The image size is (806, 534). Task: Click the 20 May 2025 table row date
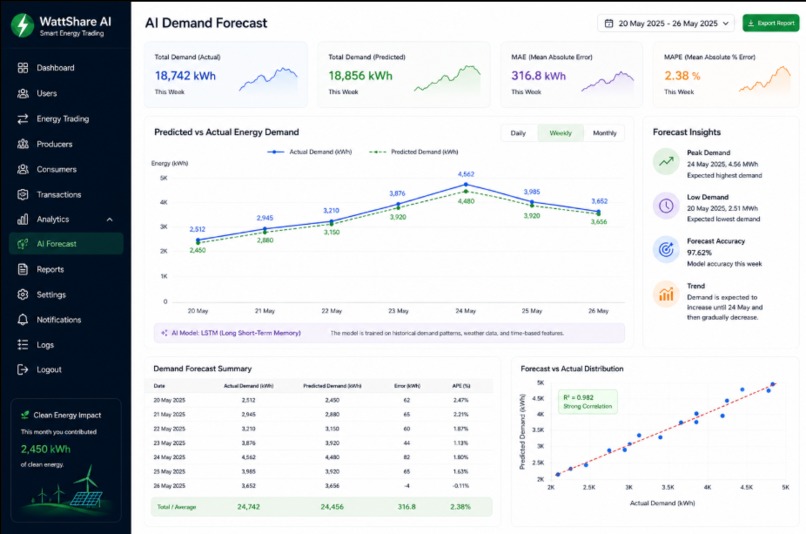pos(169,400)
